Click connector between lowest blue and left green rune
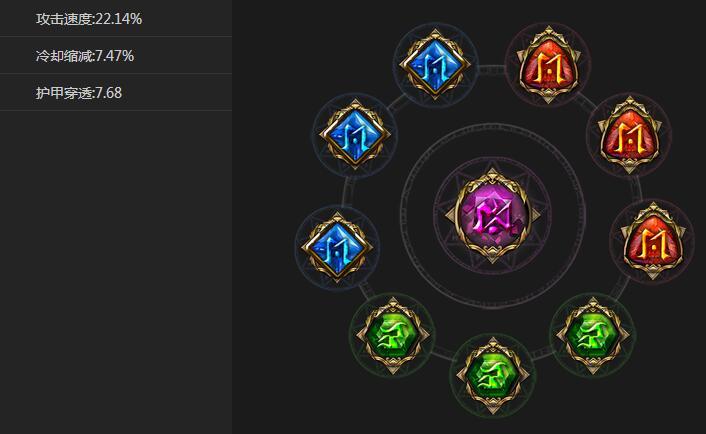This screenshot has width=706, height=434. [x=365, y=289]
